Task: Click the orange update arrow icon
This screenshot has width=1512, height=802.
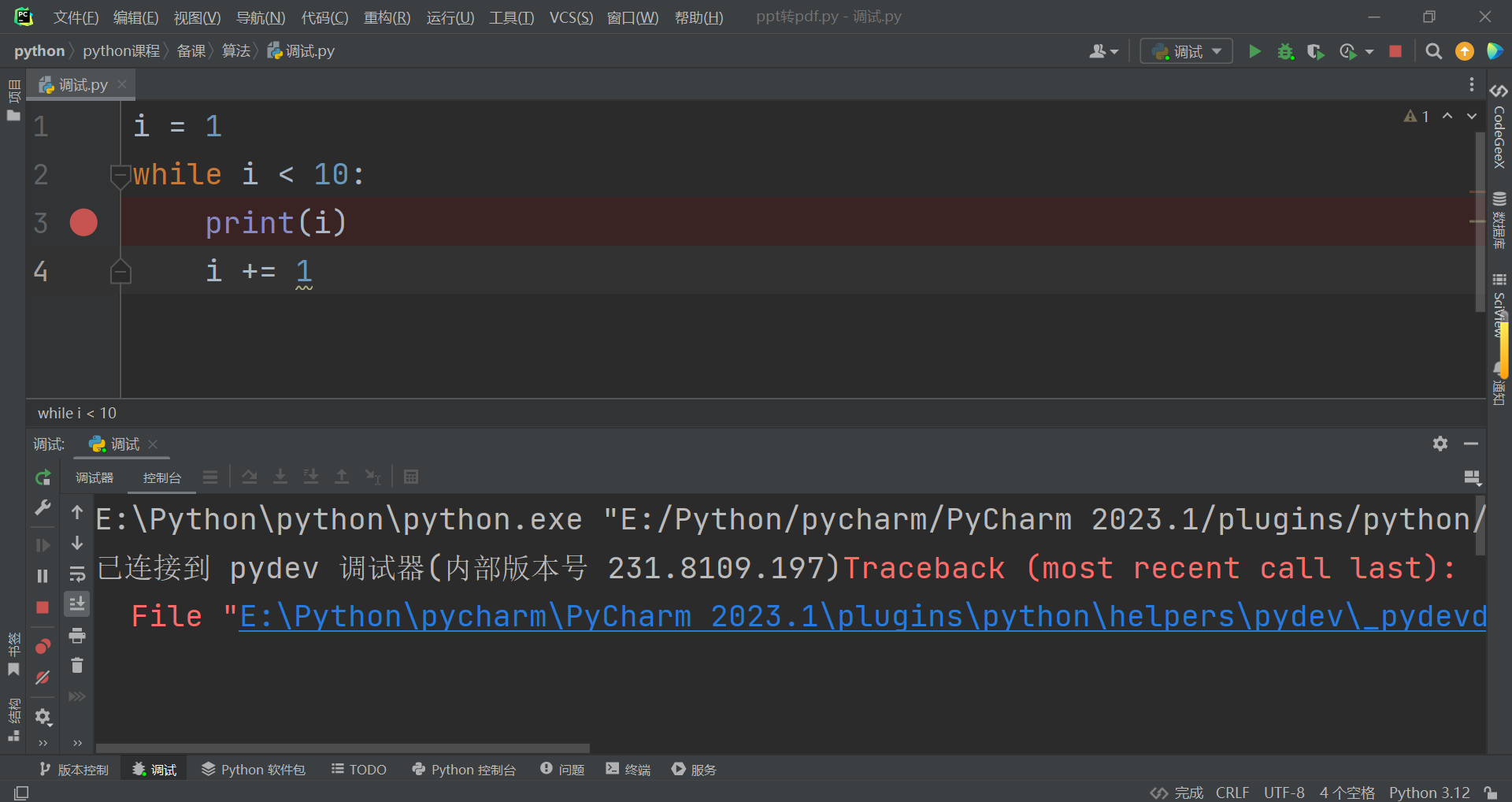Action: click(x=1465, y=51)
